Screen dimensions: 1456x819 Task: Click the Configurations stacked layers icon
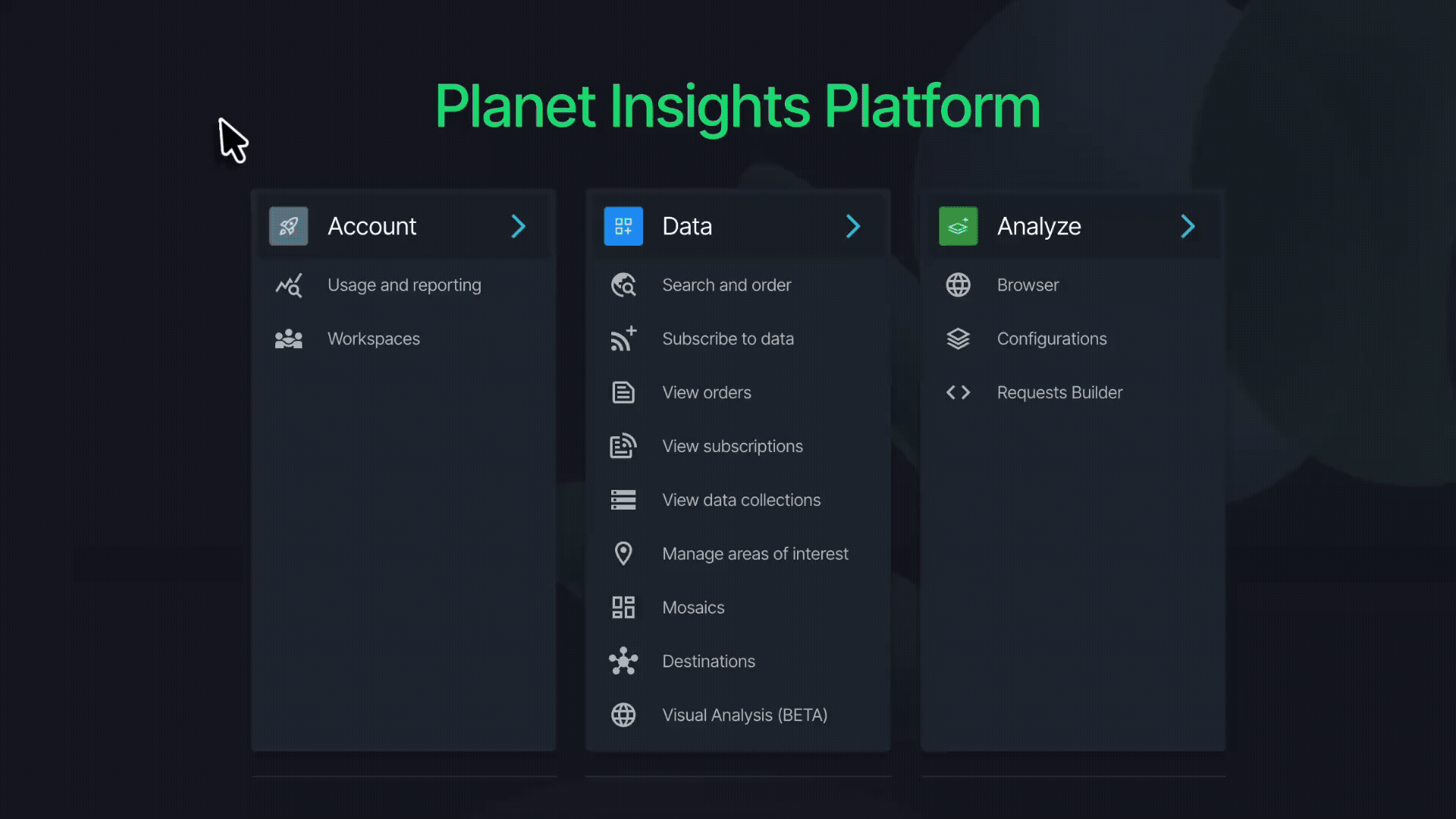pyautogui.click(x=959, y=339)
